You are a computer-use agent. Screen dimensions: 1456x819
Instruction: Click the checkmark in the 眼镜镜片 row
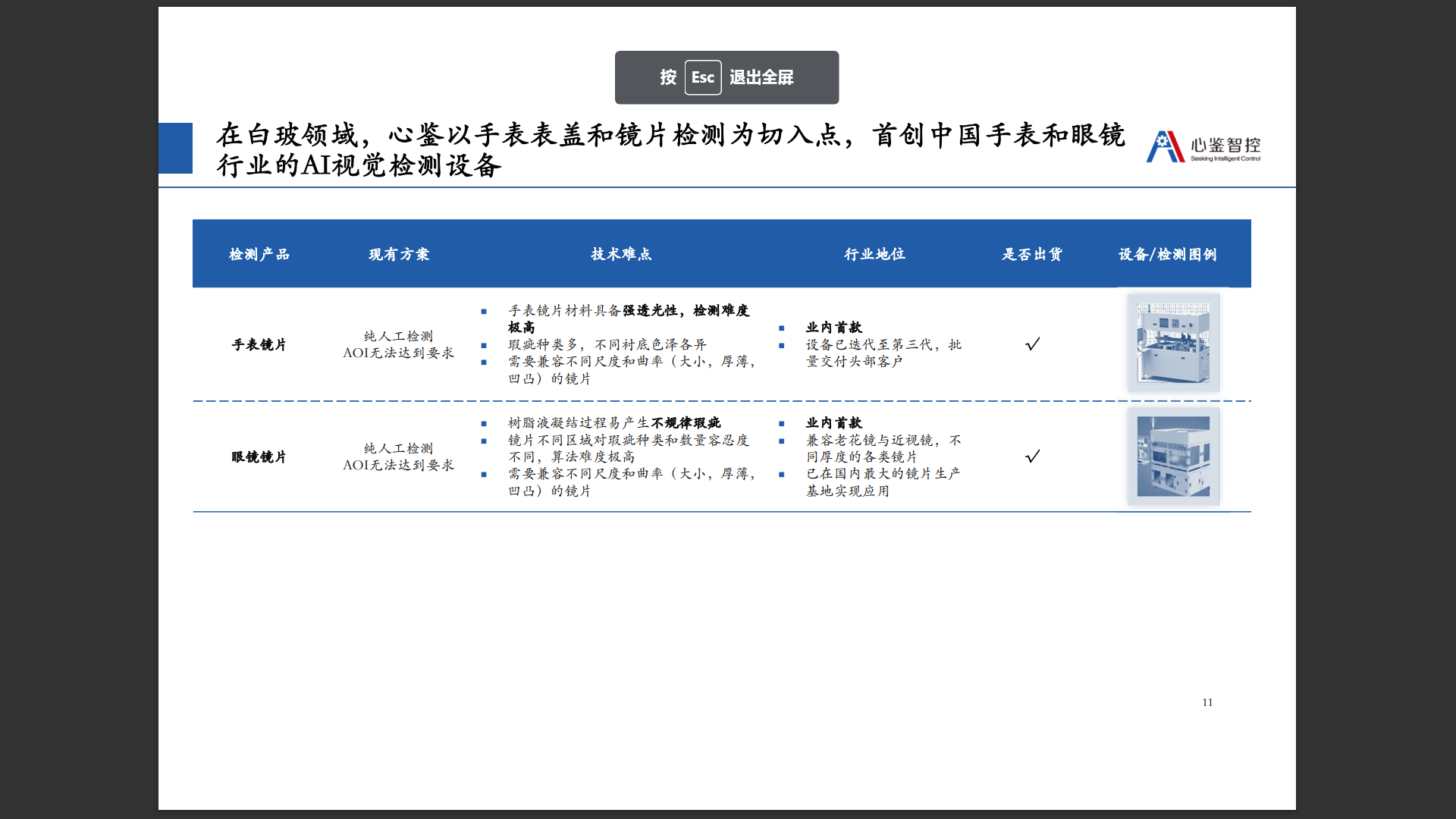[x=1032, y=457]
